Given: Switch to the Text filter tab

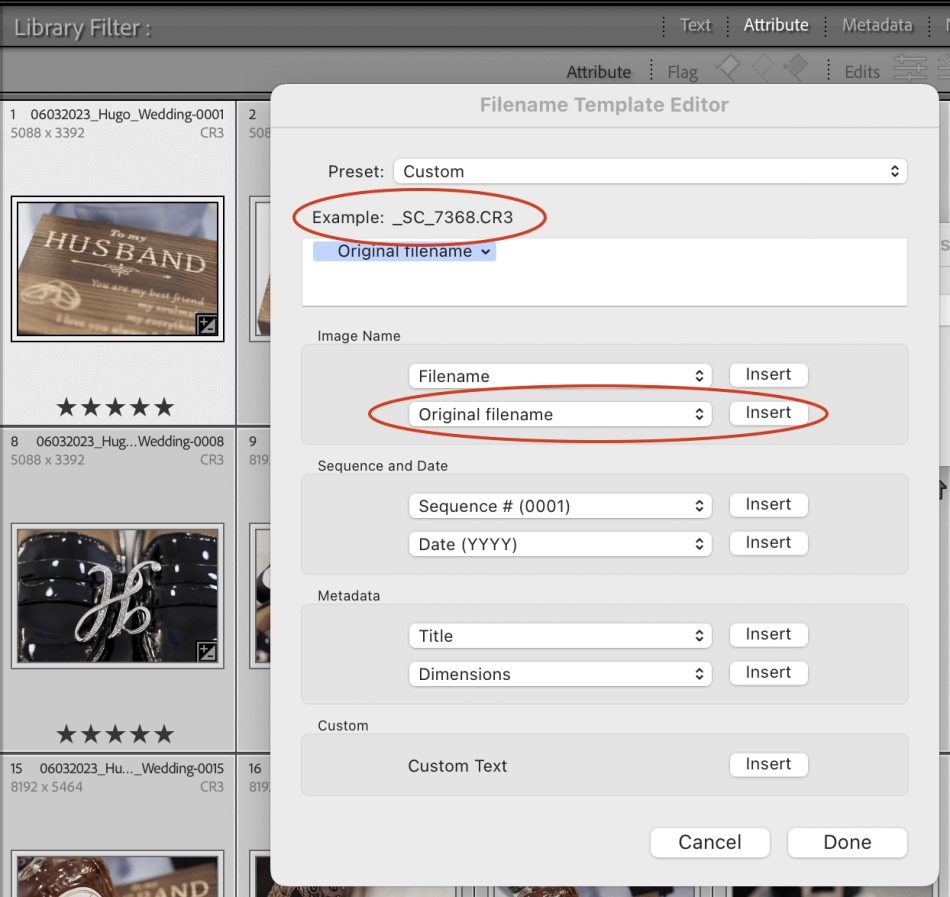Looking at the screenshot, I should pyautogui.click(x=695, y=25).
